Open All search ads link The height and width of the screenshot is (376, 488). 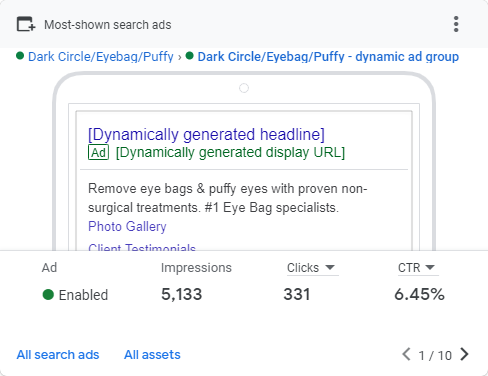(58, 355)
